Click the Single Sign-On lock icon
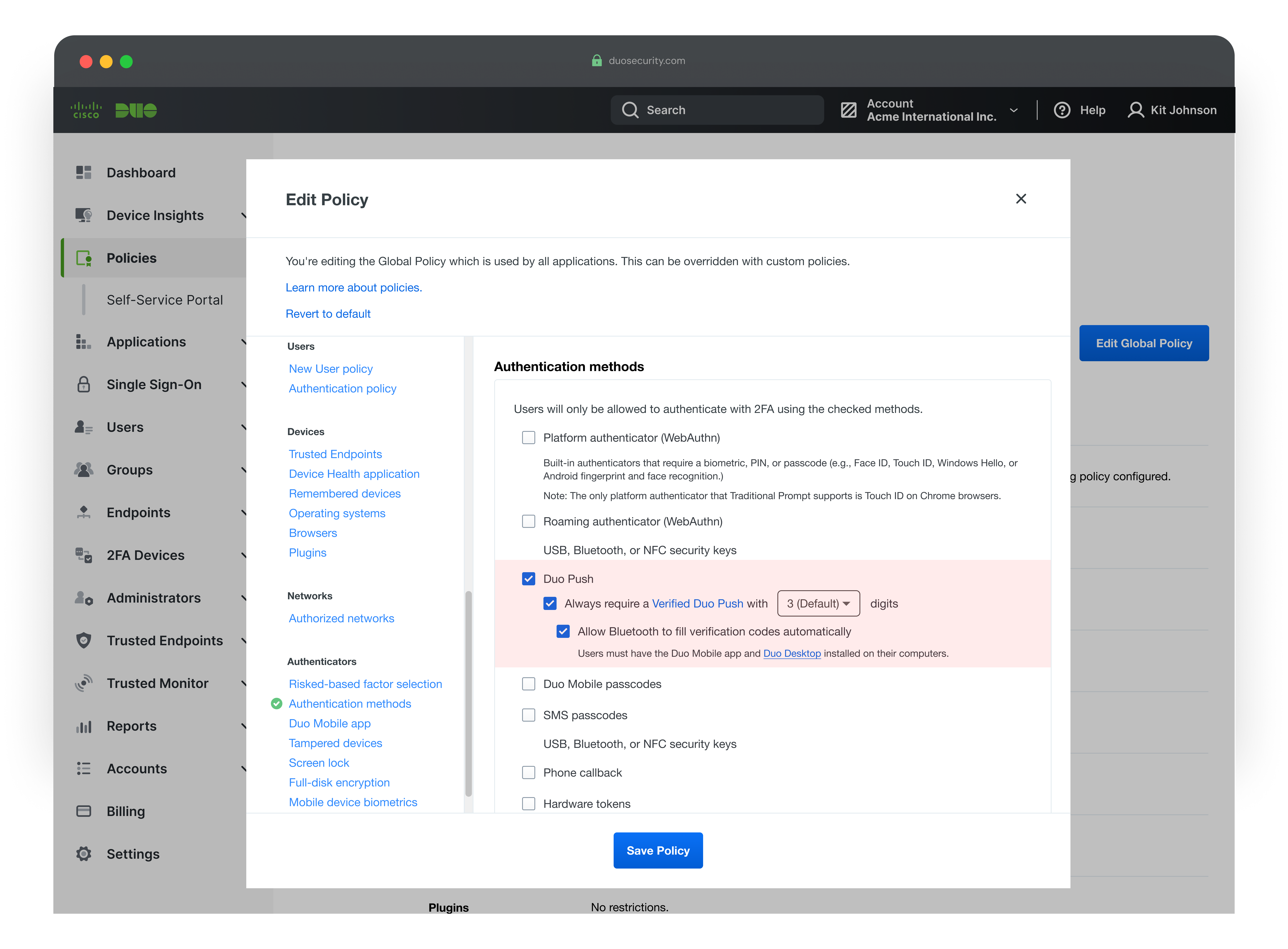1288x949 pixels. [x=84, y=384]
